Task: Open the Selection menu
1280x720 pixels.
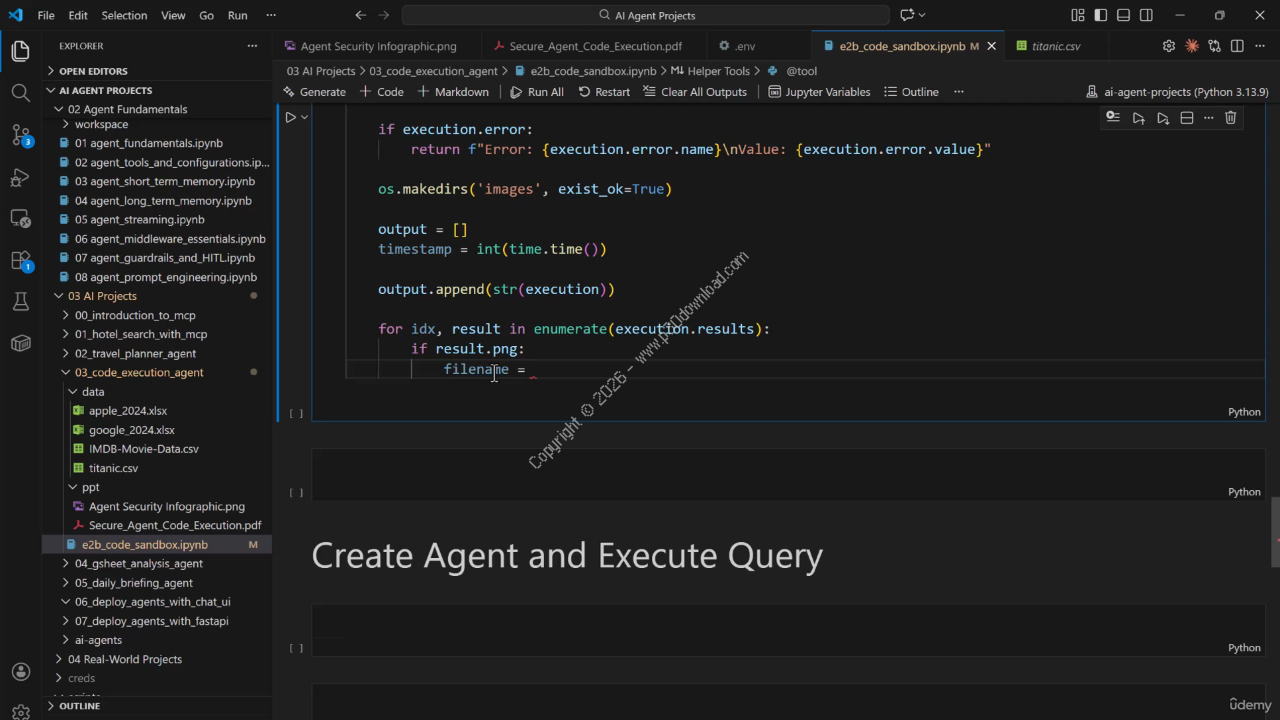Action: (x=124, y=15)
